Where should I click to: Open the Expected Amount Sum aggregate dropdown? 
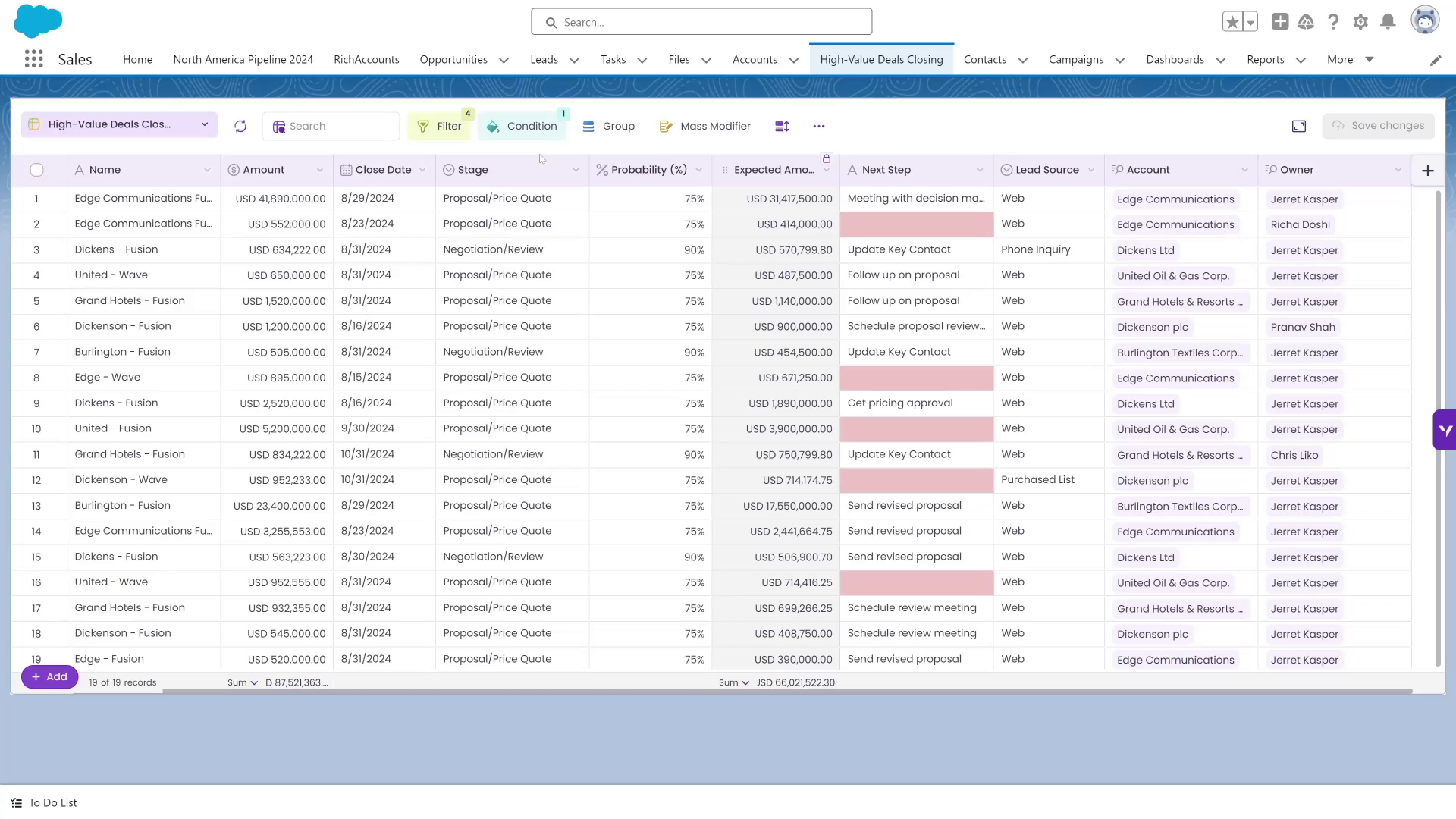coord(734,682)
